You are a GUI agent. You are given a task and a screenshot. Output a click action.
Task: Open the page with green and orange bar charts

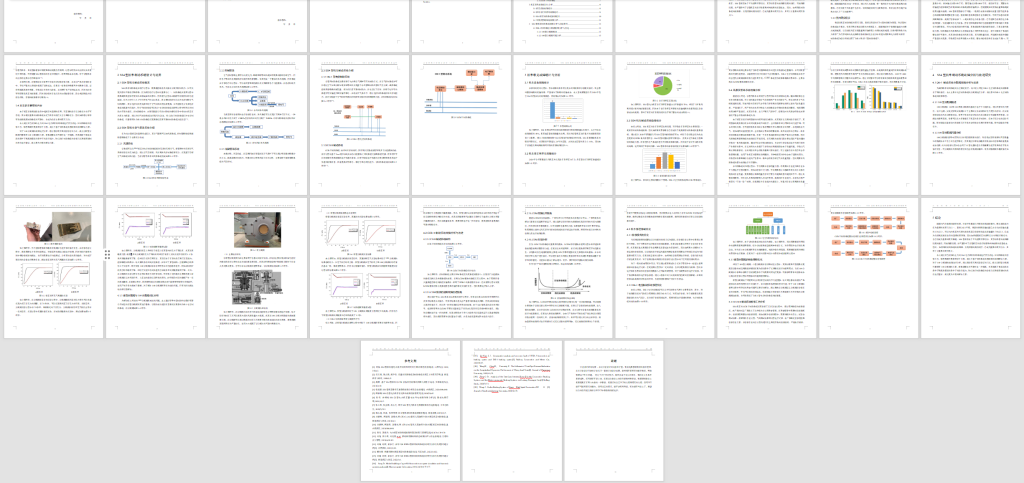pos(868,123)
